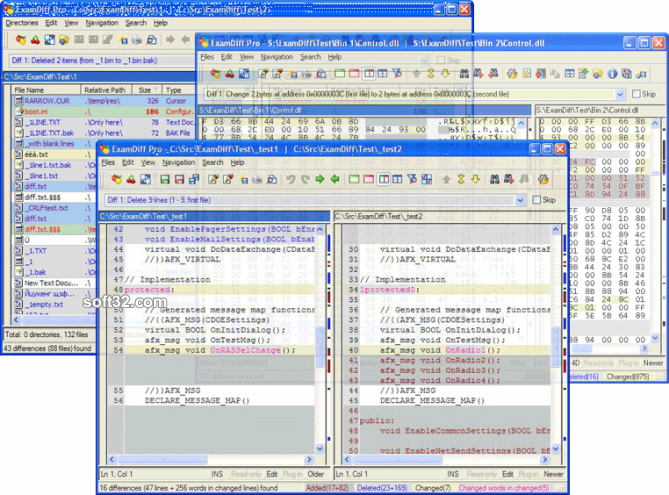Open Files menu in text diff window
Screen dimensions: 669x495
click(108, 163)
